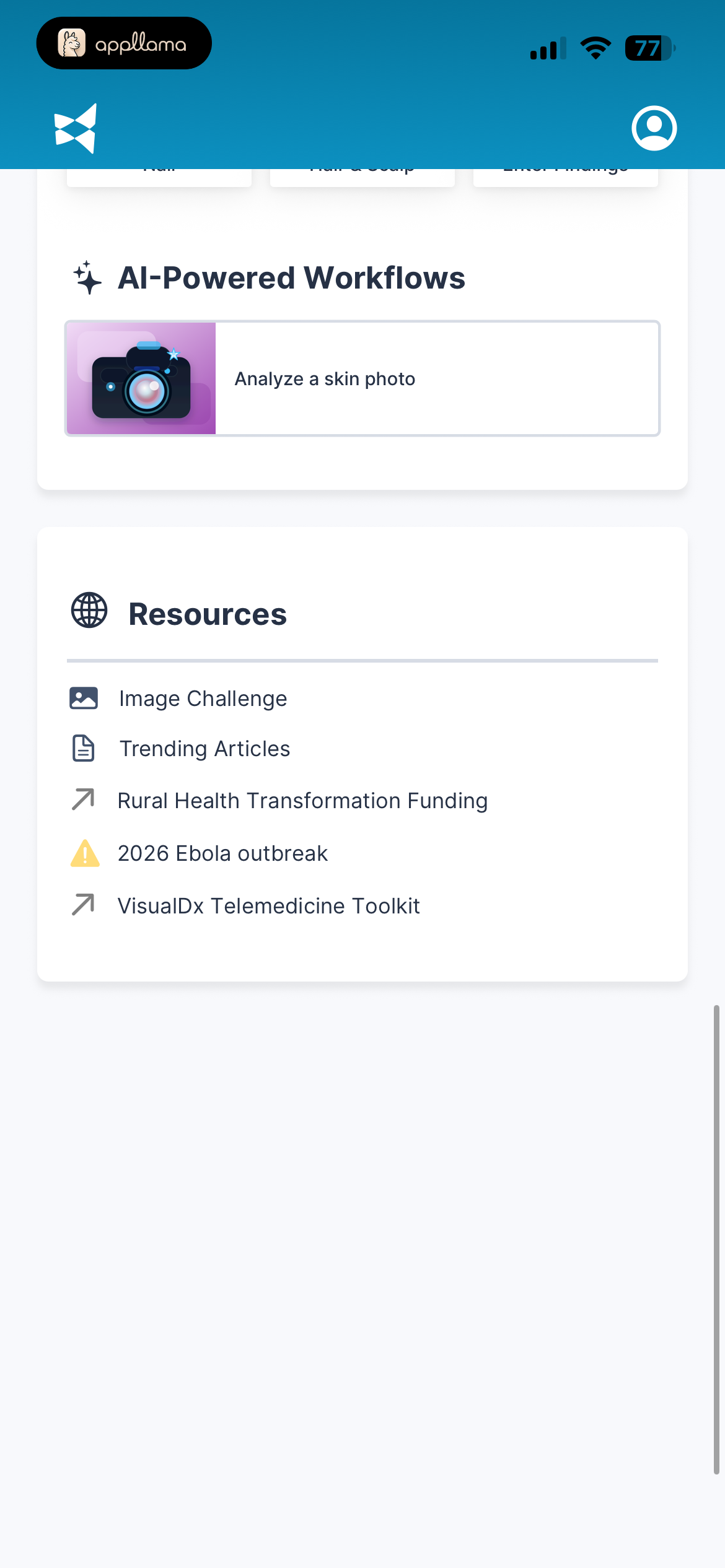Click the vertical scrollbar on right edge

click(x=716, y=1240)
